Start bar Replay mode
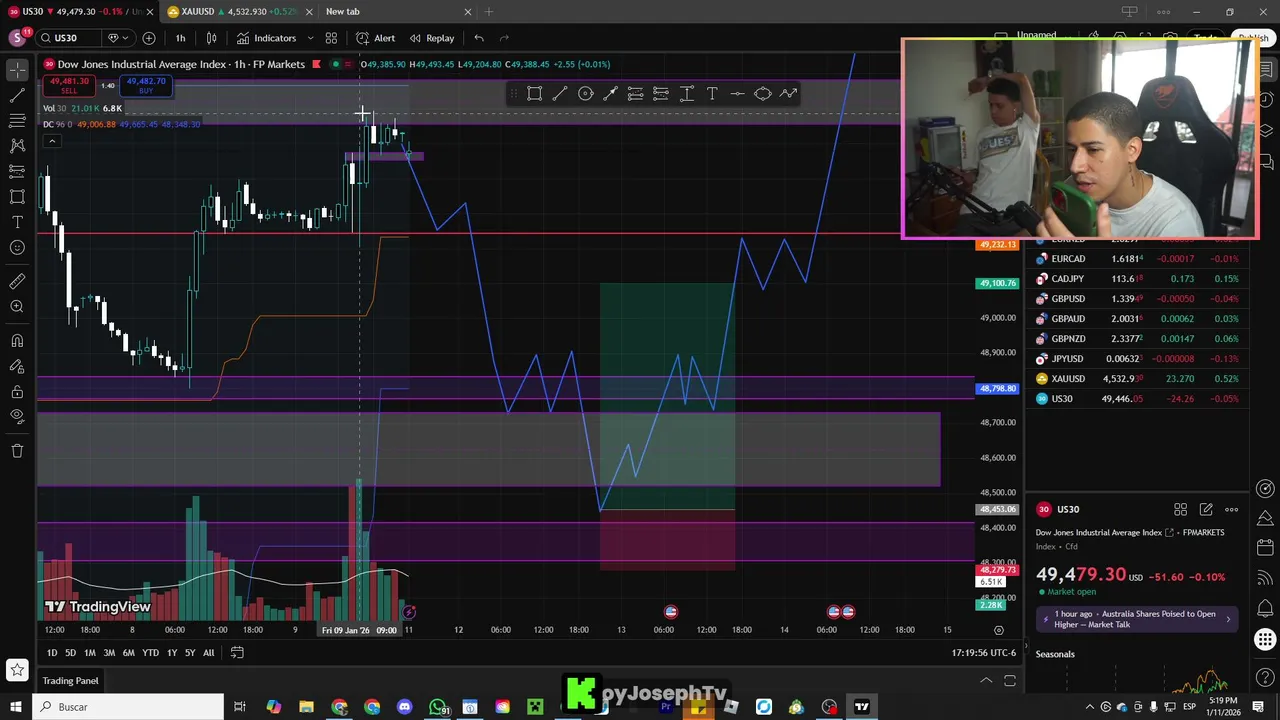This screenshot has height=720, width=1280. click(431, 38)
